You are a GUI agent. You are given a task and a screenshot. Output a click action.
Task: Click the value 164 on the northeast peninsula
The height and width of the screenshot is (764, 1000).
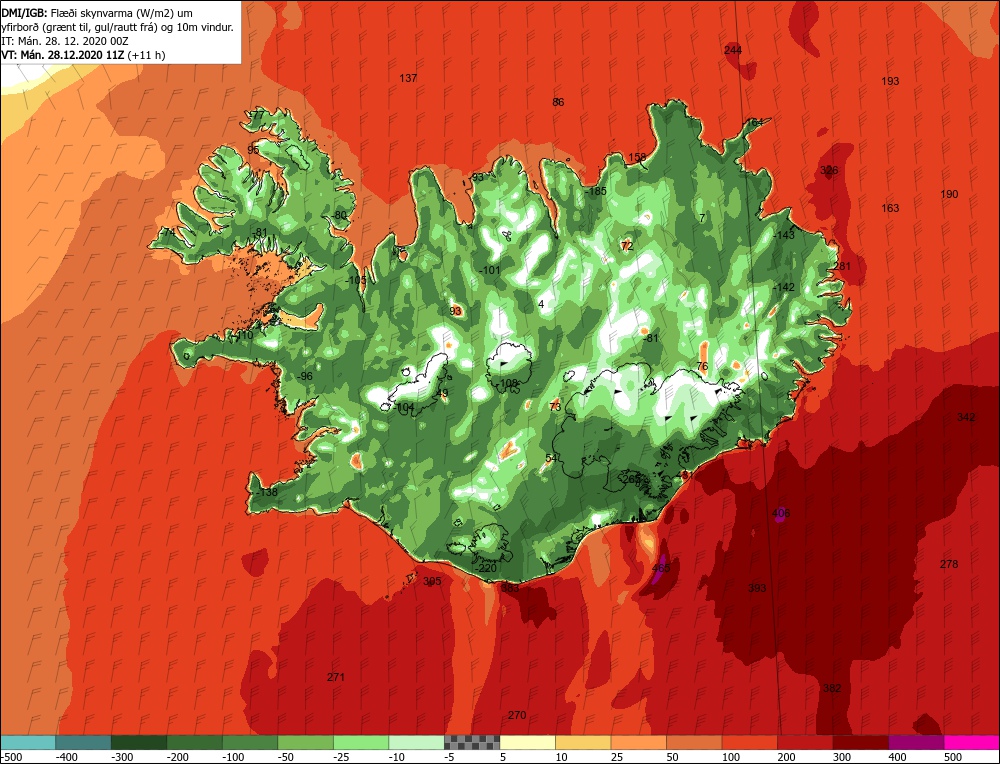[754, 122]
